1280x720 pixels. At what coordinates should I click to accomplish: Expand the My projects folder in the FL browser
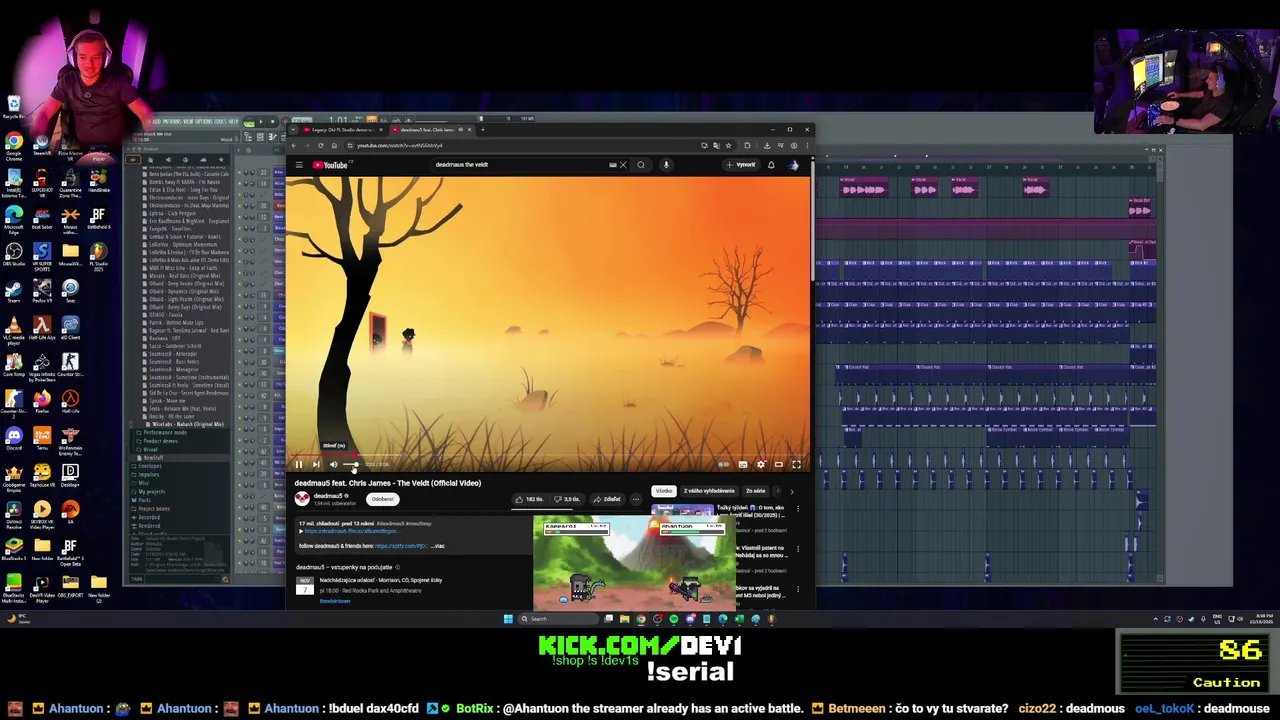coord(151,492)
